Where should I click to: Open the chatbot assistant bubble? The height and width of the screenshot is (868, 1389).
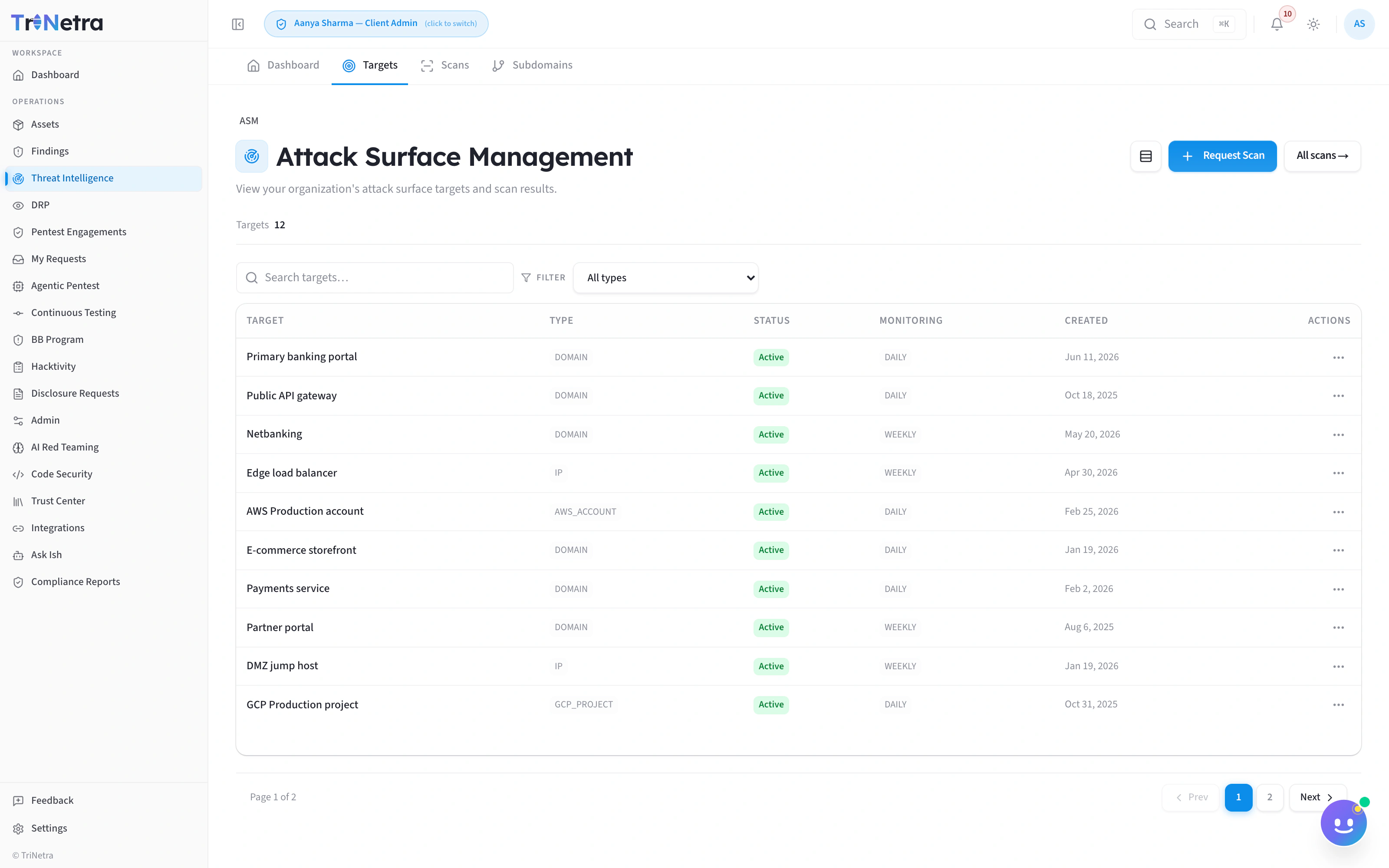tap(1343, 823)
